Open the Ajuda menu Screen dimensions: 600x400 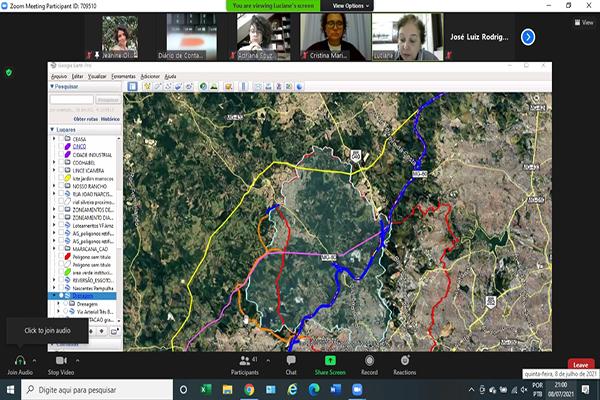tap(170, 76)
